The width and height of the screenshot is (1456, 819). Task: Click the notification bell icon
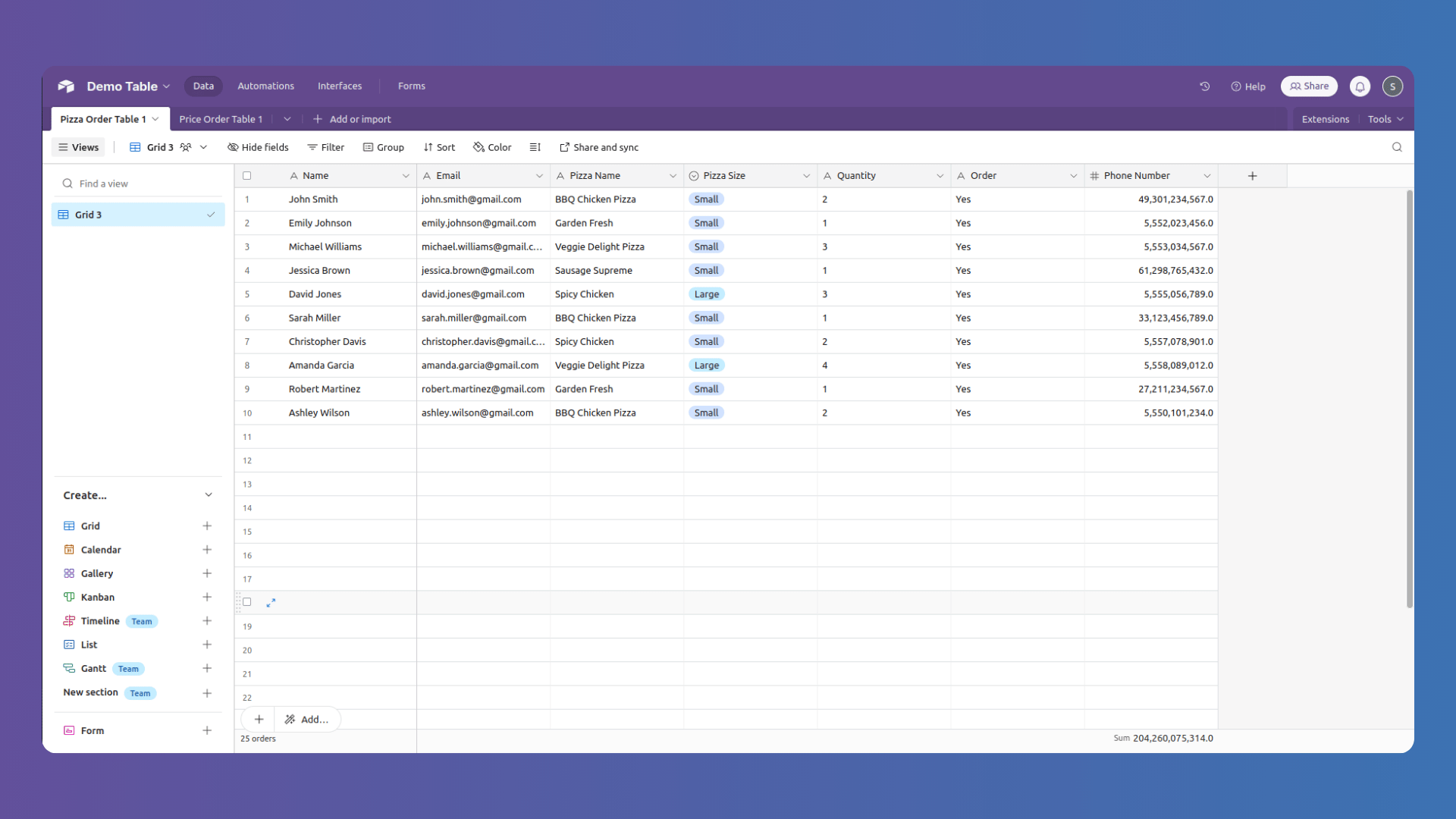pyautogui.click(x=1360, y=86)
